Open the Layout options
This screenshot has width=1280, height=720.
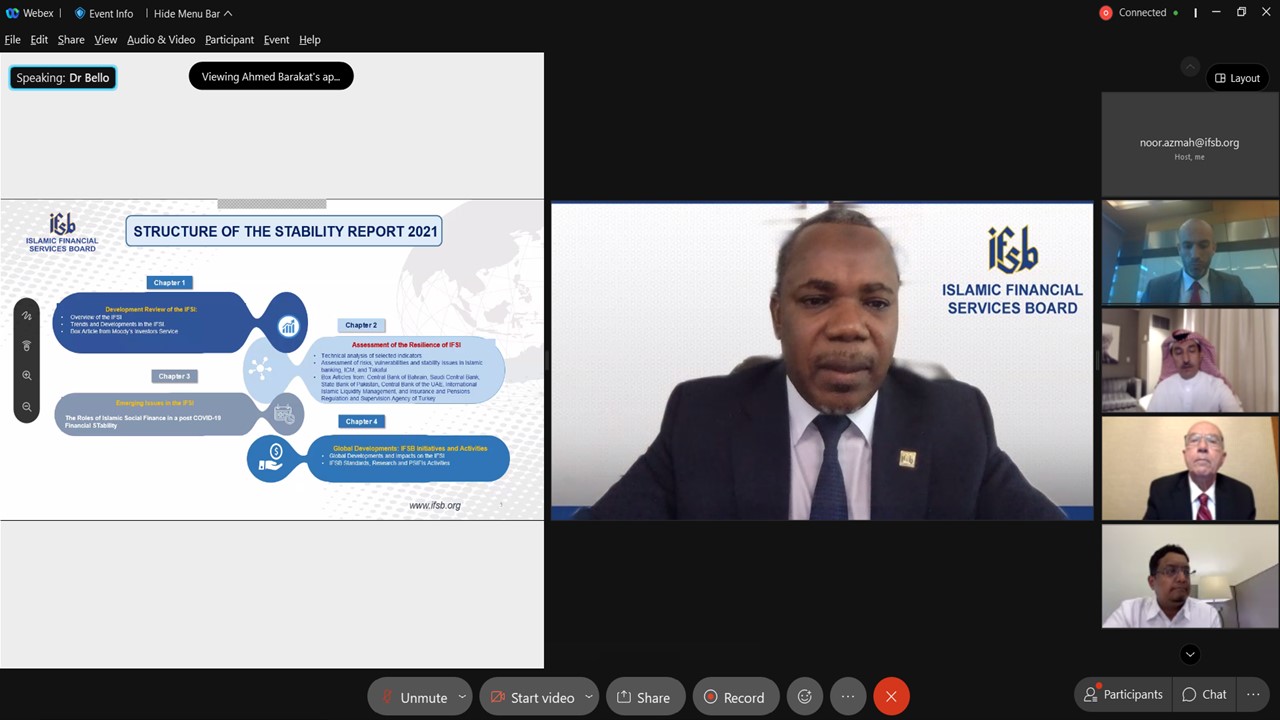point(1238,78)
